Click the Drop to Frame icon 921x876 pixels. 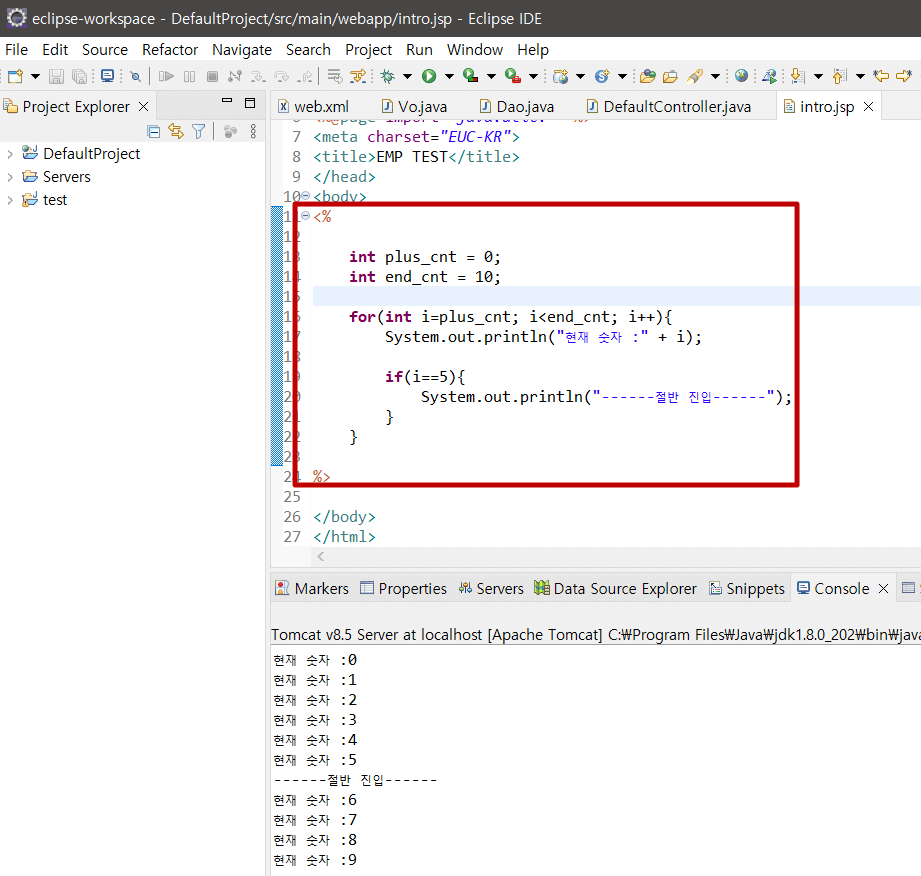coord(335,76)
